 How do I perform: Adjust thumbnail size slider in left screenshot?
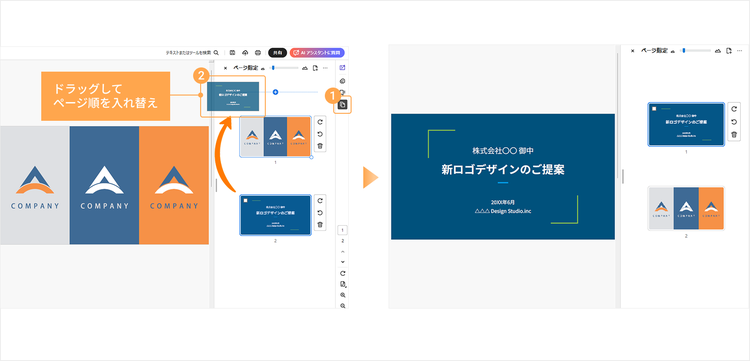[285, 68]
